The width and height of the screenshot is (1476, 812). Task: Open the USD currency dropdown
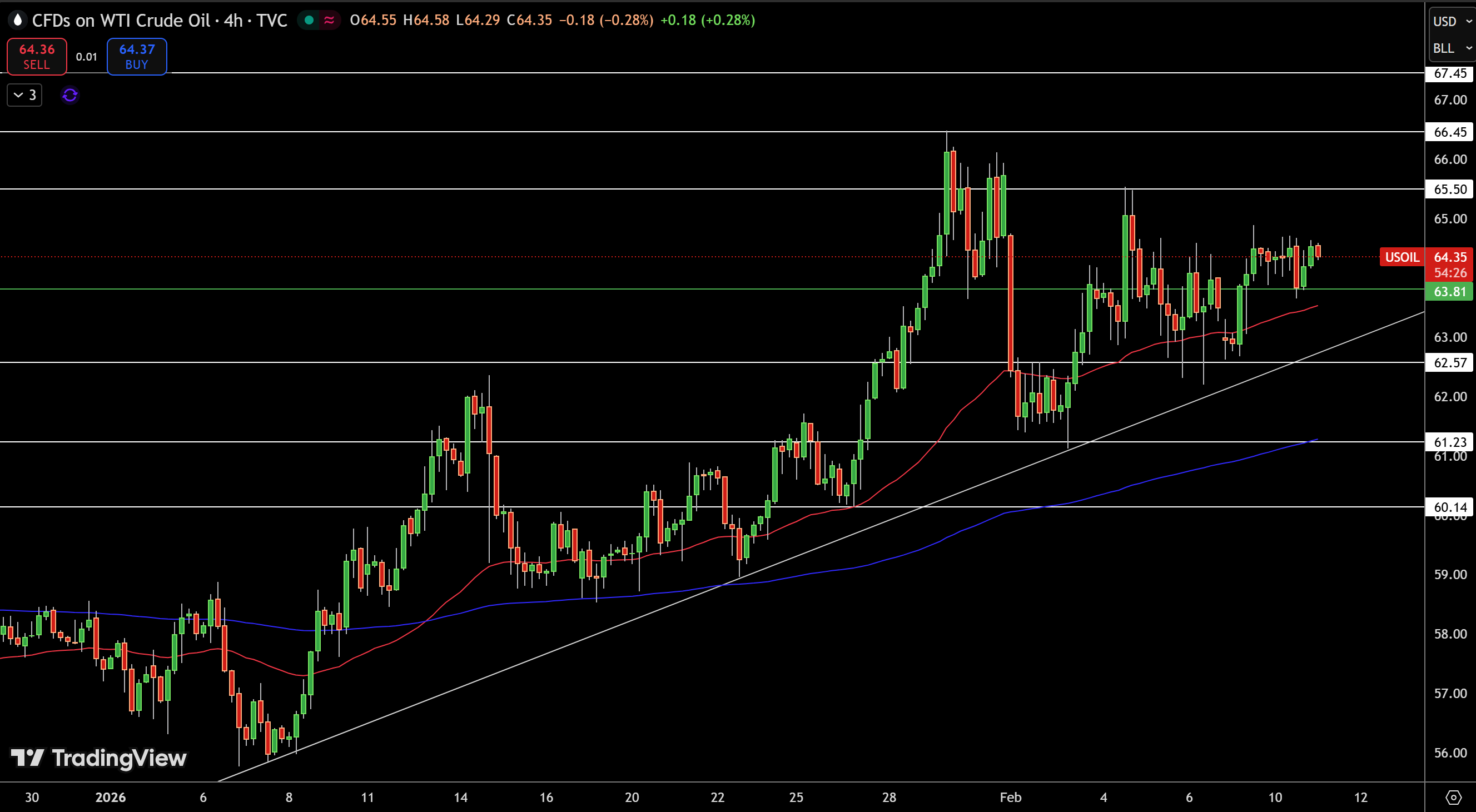click(x=1452, y=21)
